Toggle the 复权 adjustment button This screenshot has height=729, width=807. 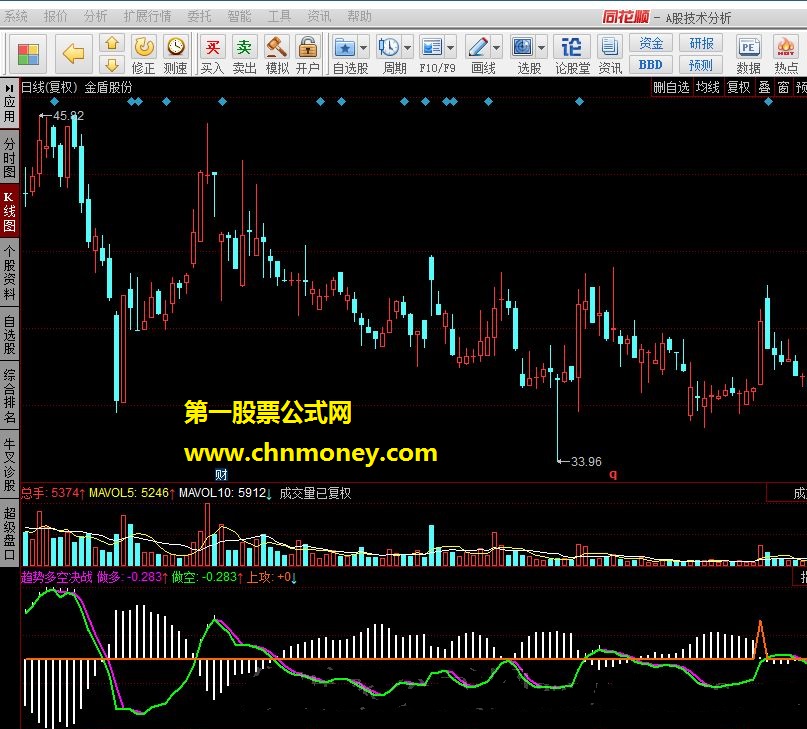pos(739,88)
